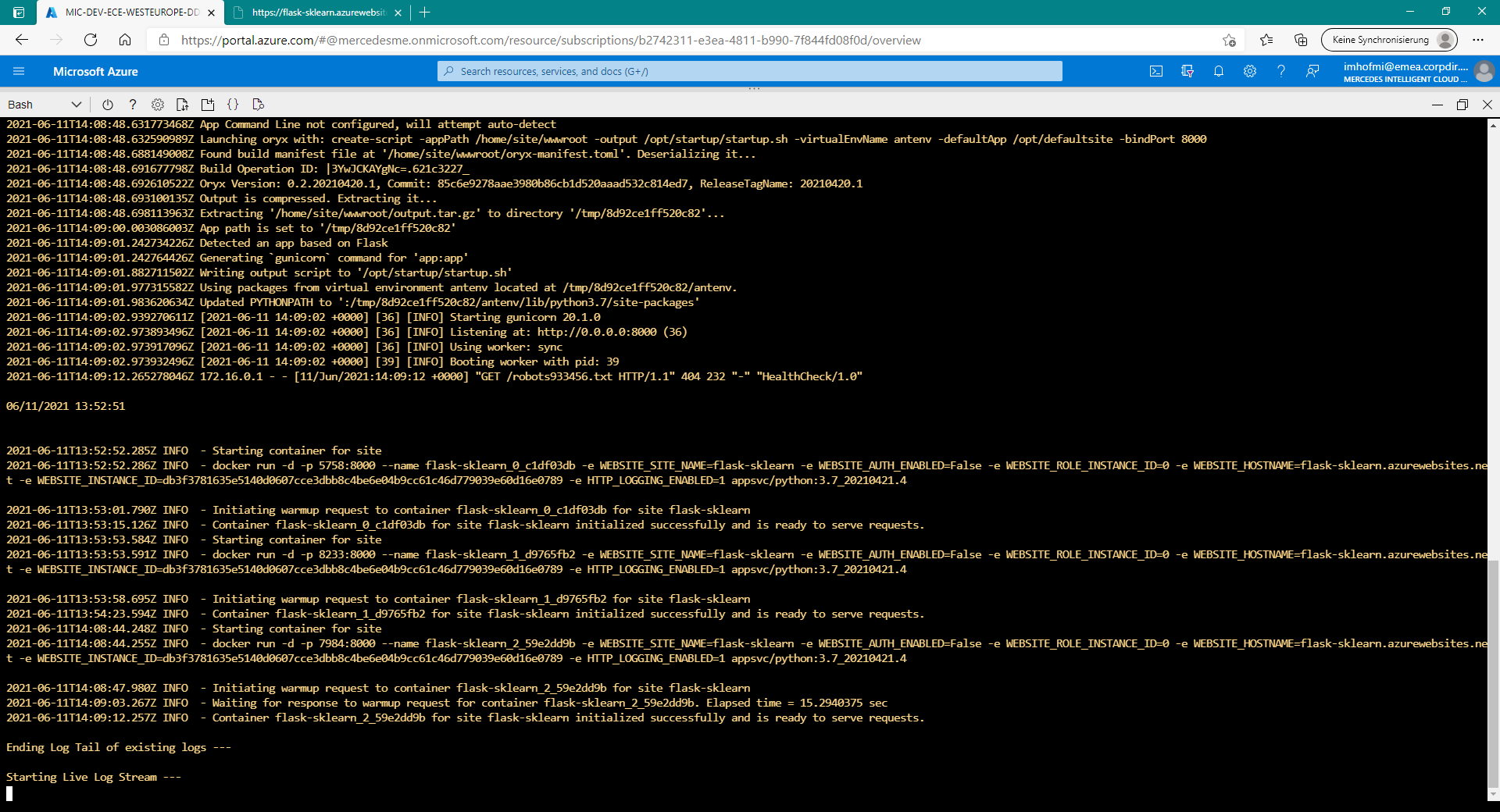Screen dimensions: 1500x812
Task: Add this page to favorites star icon
Action: (x=1229, y=40)
